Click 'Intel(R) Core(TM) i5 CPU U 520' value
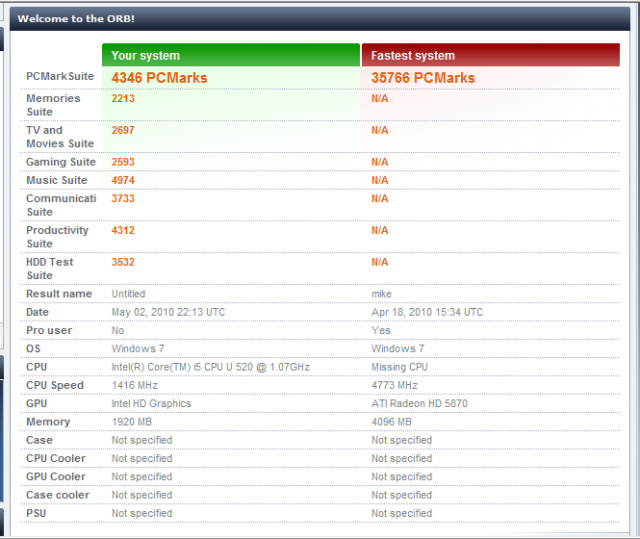The image size is (640, 539). 211,367
